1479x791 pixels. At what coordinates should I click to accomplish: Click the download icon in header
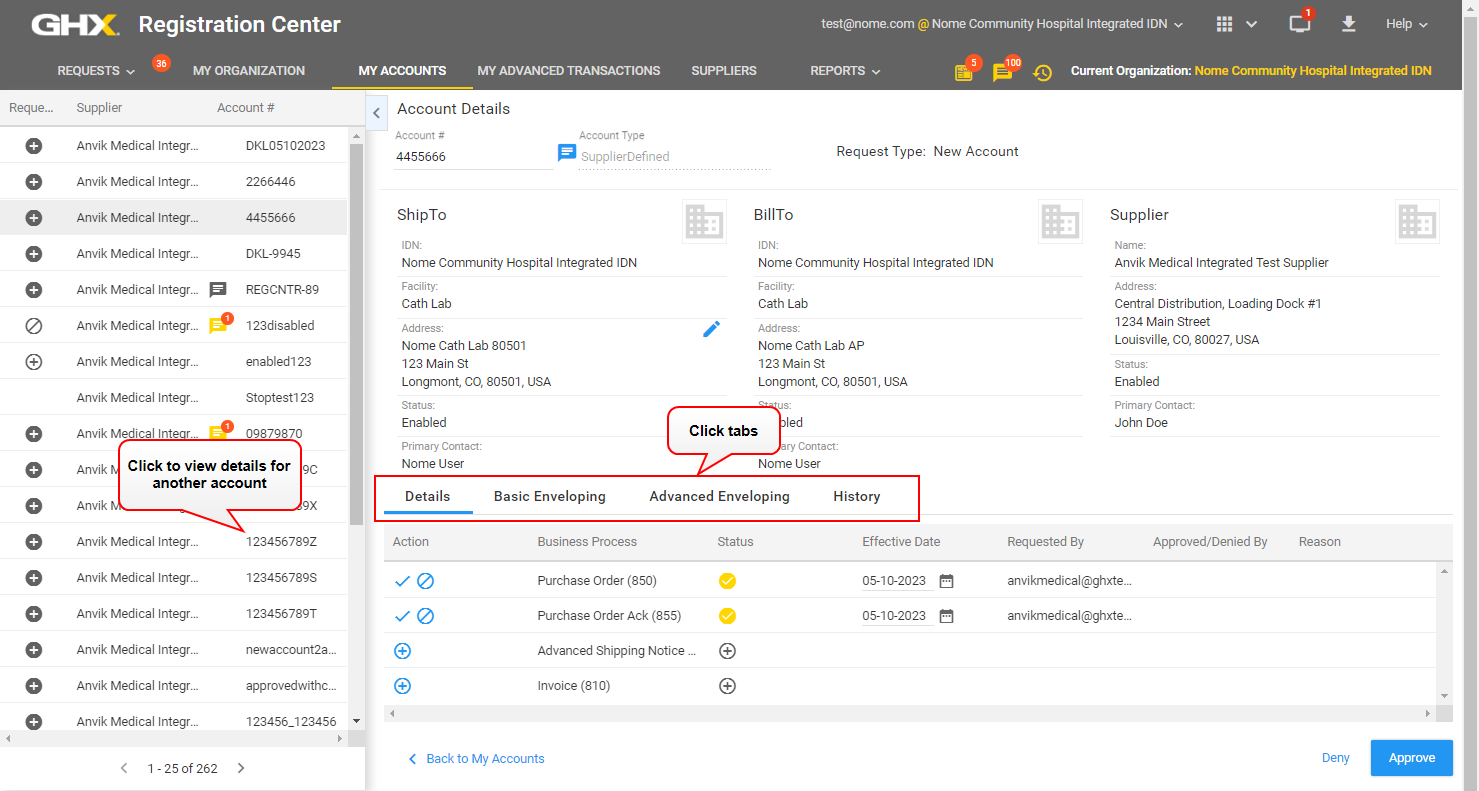(1349, 24)
